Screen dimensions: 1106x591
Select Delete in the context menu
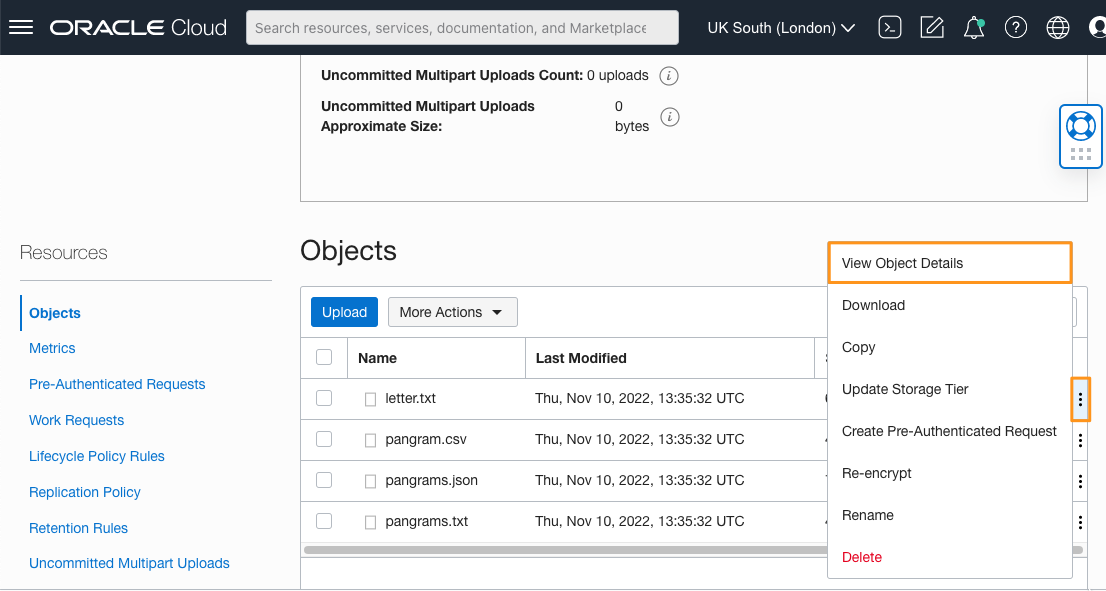pyautogui.click(x=862, y=557)
